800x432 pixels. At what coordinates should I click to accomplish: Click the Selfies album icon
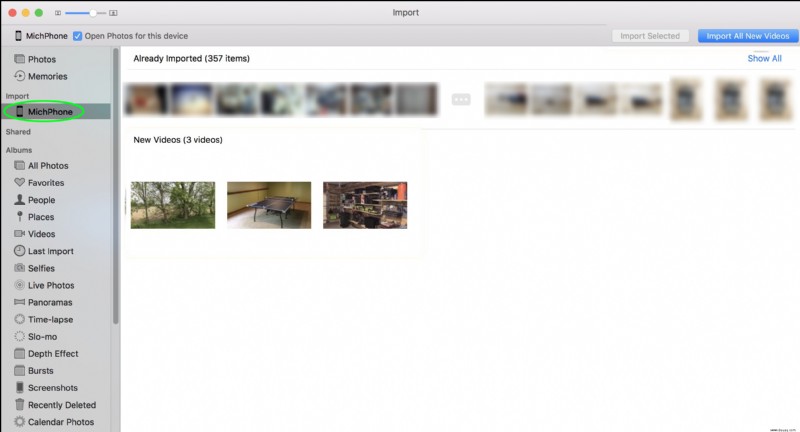(19, 268)
